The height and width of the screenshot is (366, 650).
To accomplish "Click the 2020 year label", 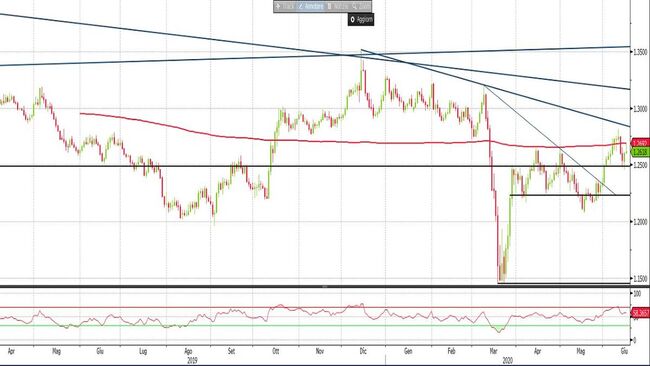I will [x=507, y=360].
